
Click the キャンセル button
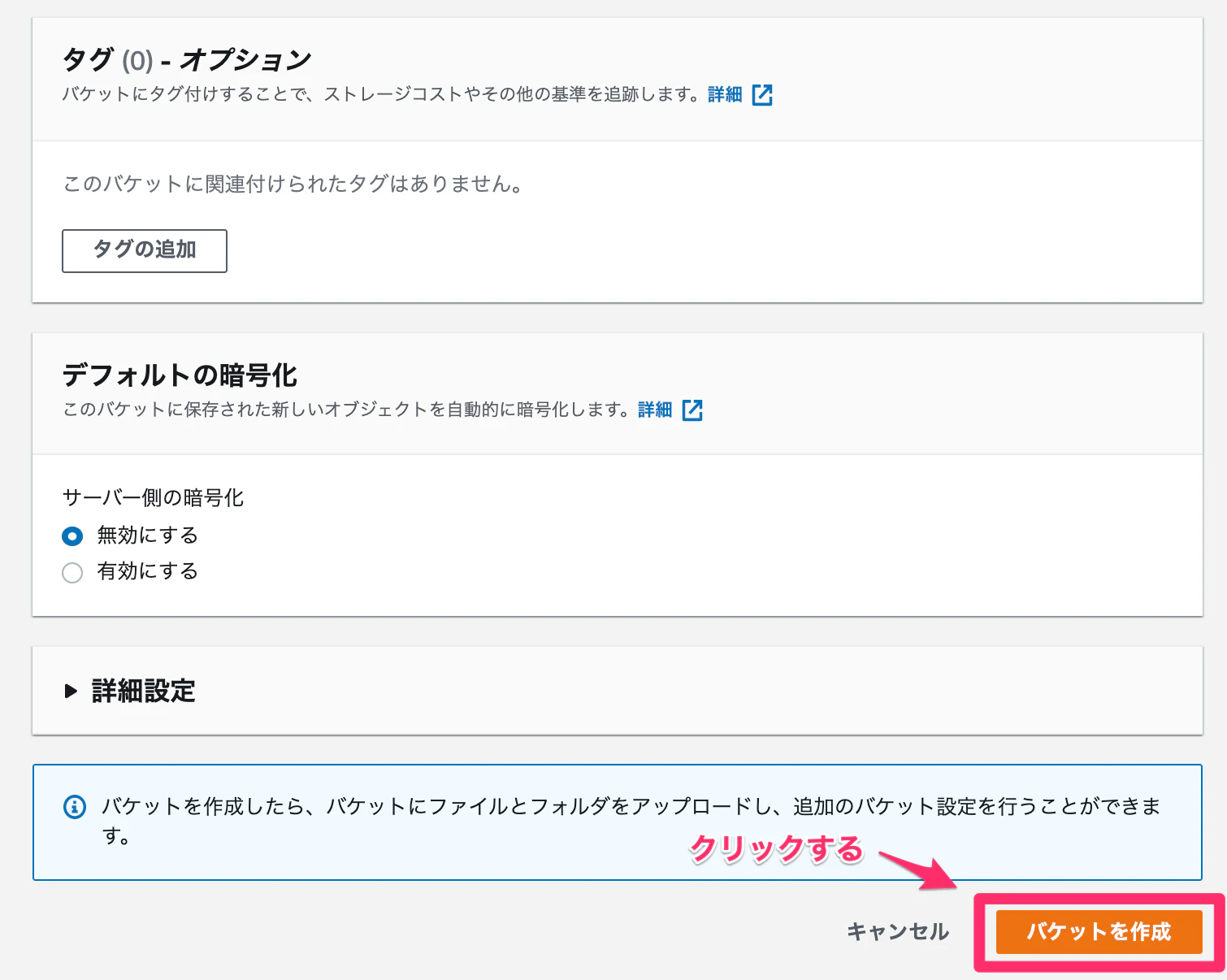tap(898, 931)
